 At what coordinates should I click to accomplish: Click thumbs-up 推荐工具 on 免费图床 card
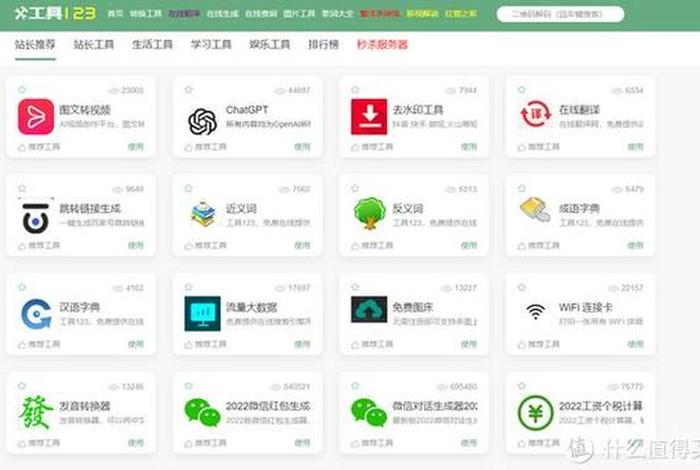(372, 344)
